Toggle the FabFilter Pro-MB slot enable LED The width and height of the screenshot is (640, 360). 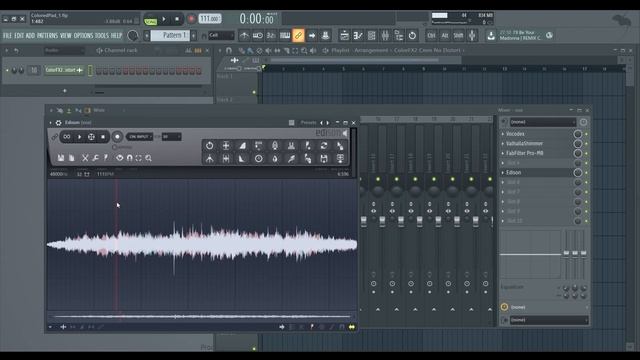click(x=587, y=153)
